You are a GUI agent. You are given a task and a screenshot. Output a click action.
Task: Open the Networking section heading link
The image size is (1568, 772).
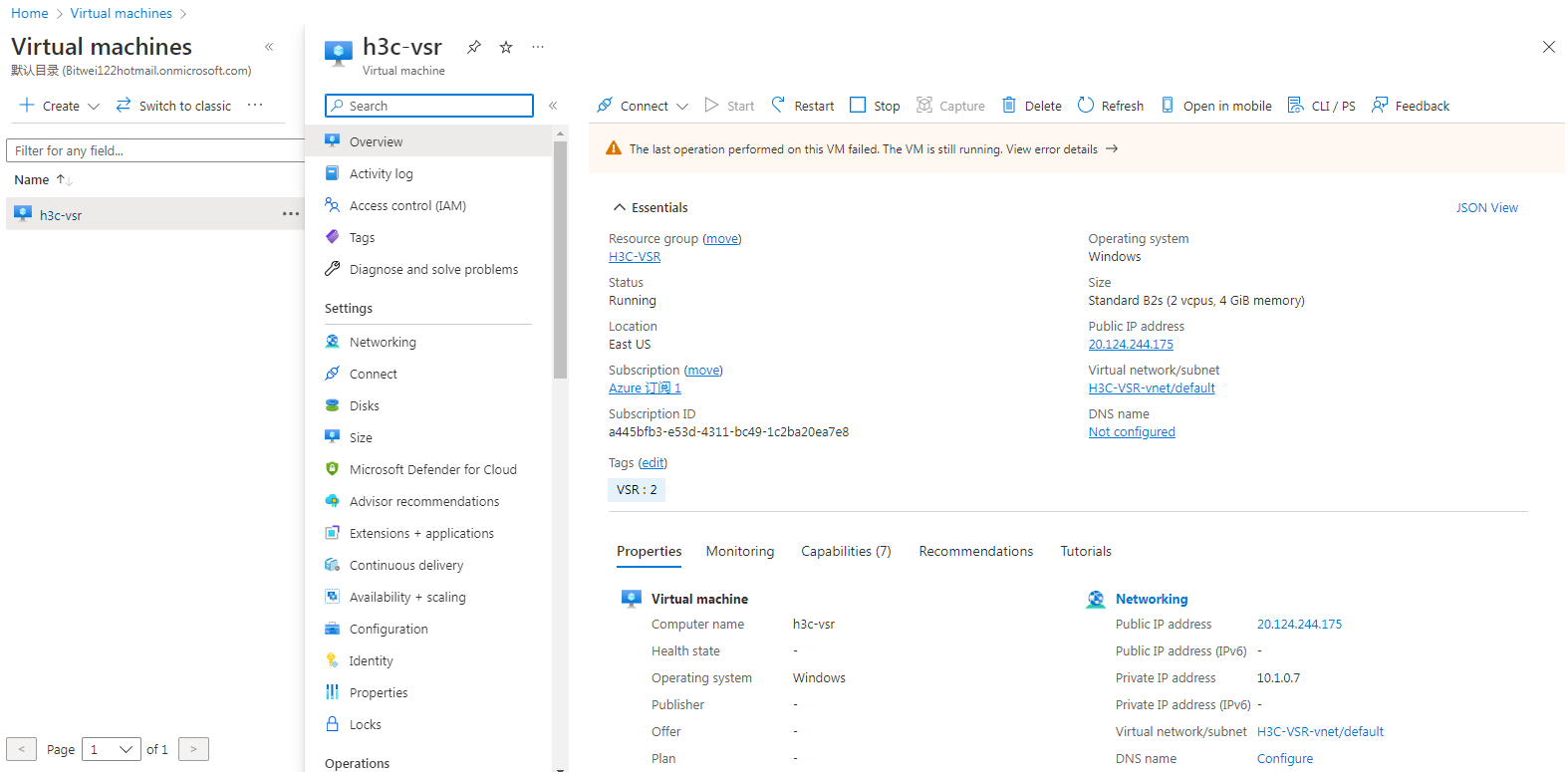[1151, 599]
